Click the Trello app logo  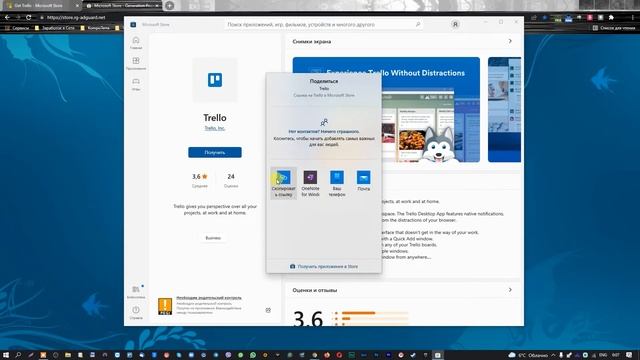(215, 80)
